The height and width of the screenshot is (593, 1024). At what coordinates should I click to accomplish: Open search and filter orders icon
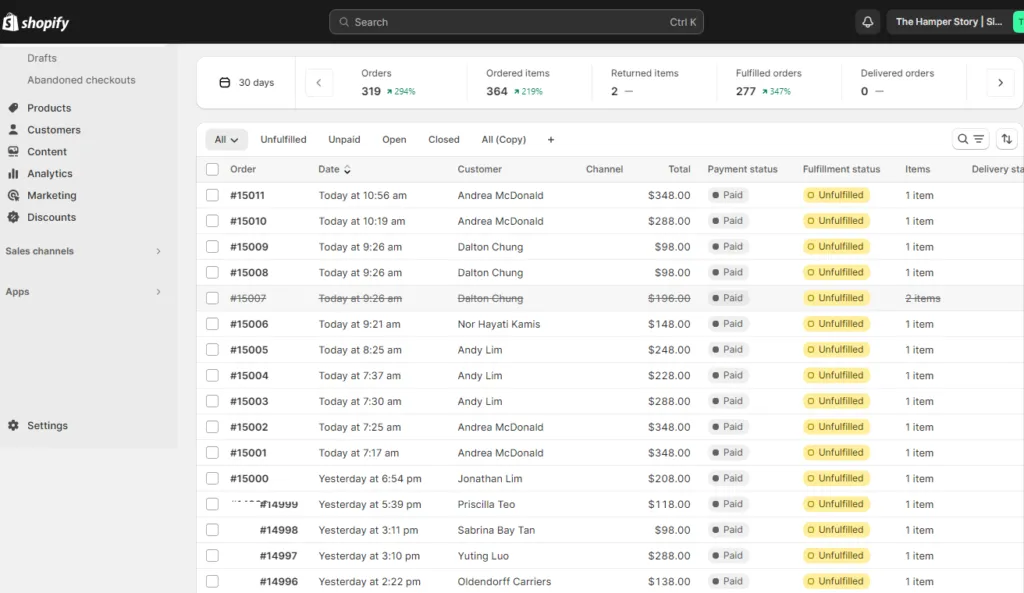[x=970, y=138]
